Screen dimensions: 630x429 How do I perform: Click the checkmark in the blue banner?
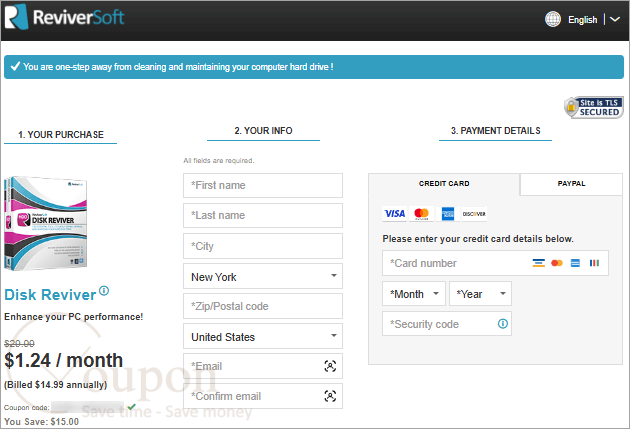[x=15, y=66]
